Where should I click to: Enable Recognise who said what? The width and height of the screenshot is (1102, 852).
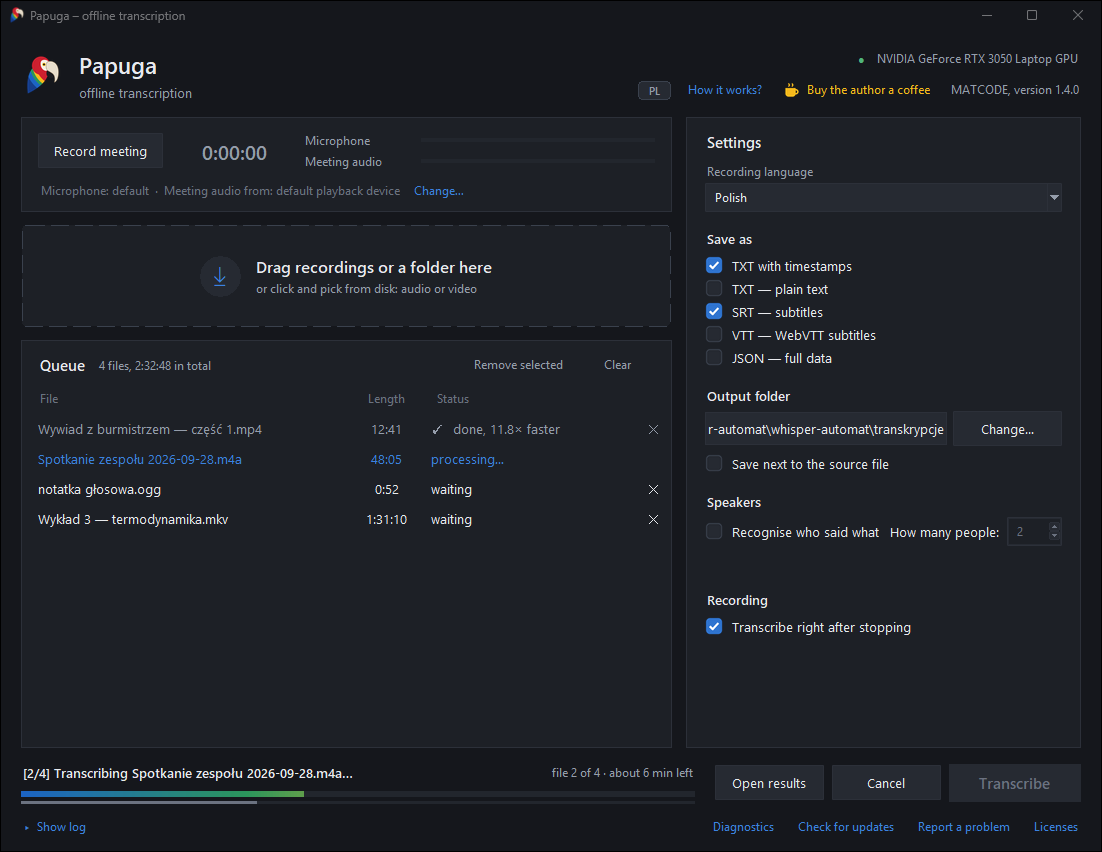(714, 532)
